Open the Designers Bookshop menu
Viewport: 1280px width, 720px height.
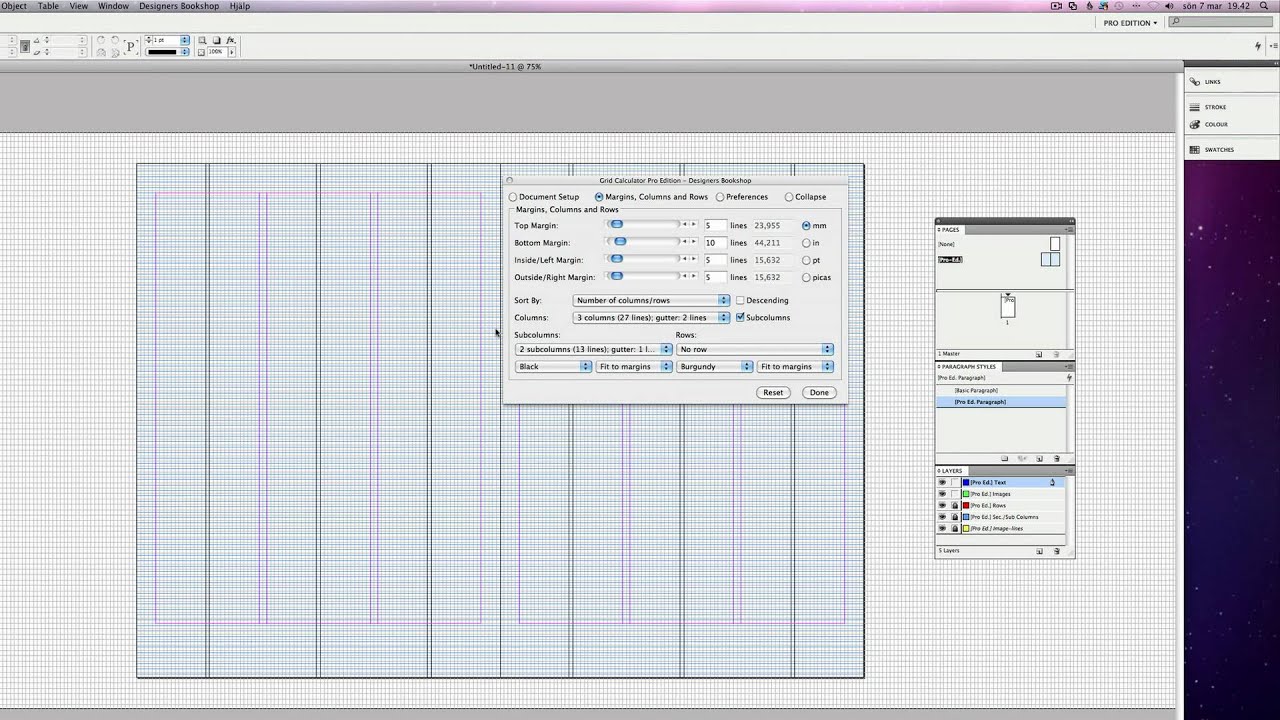[x=179, y=6]
